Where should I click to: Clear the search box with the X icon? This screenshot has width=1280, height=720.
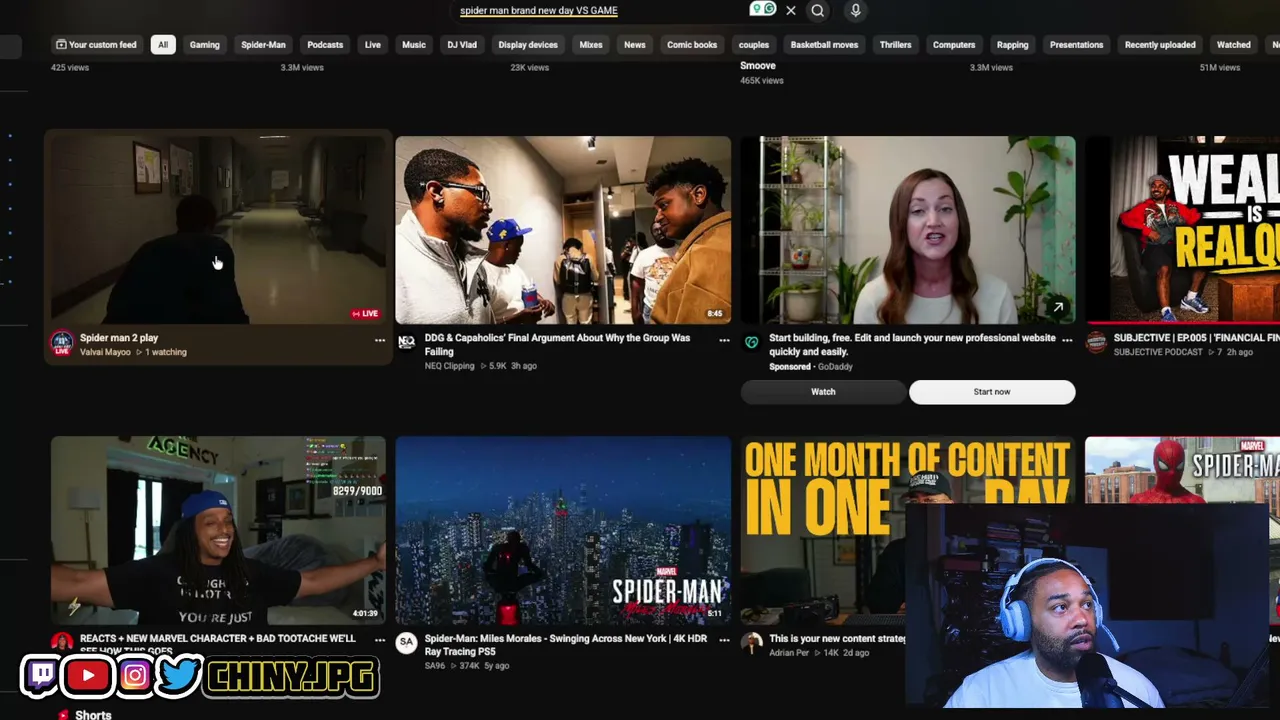tap(791, 10)
